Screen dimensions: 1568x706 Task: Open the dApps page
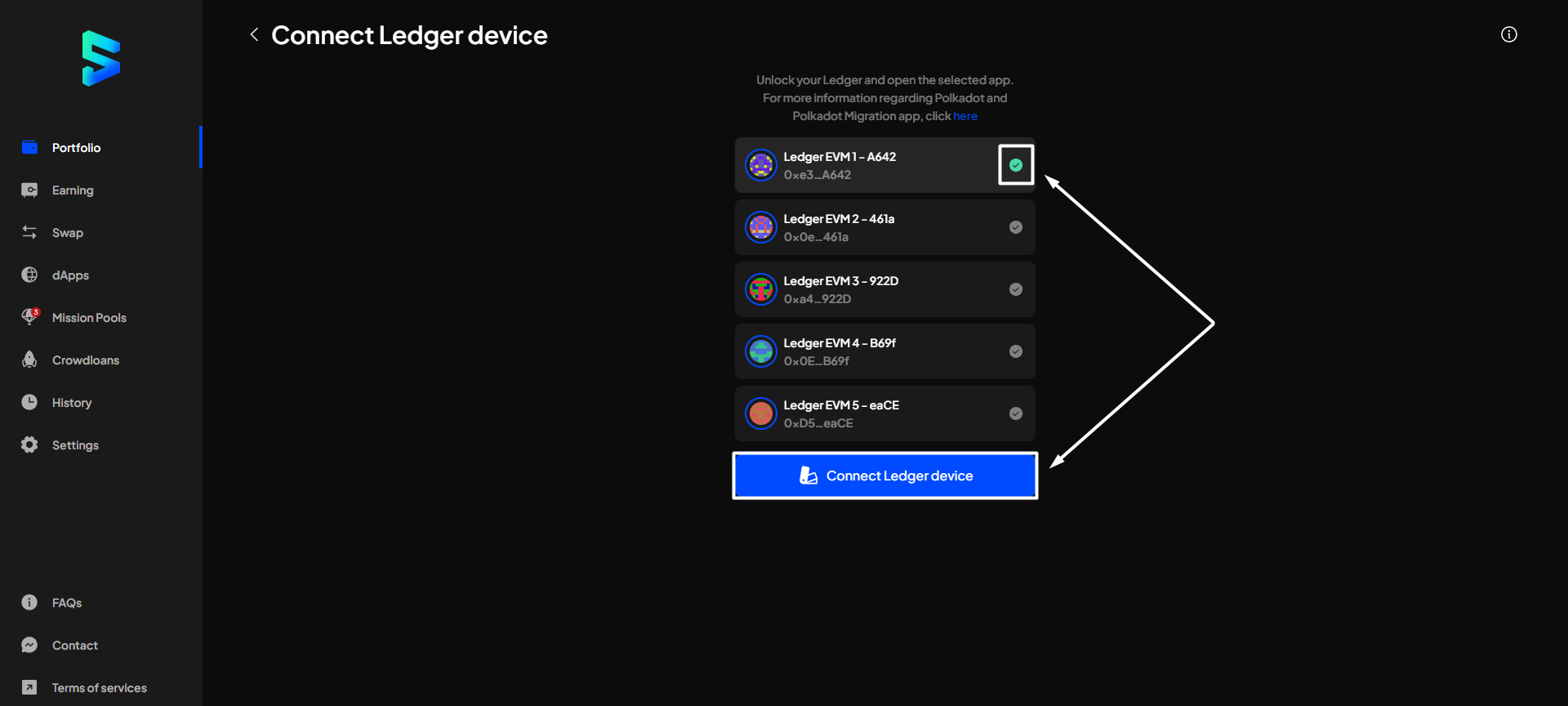70,275
